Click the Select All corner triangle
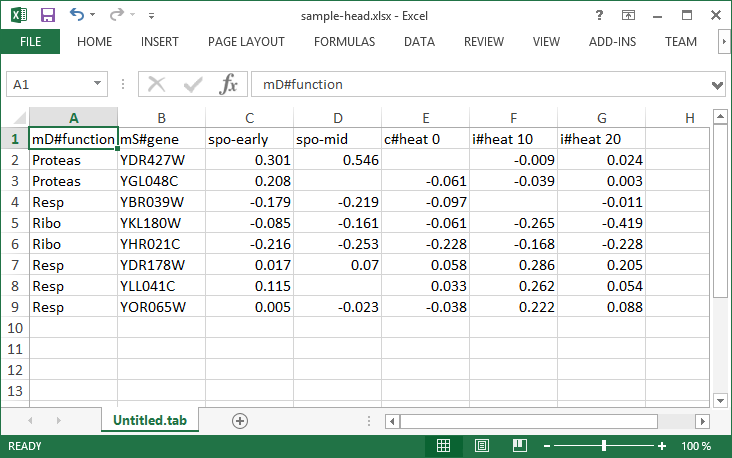Image resolution: width=732 pixels, height=458 pixels. (x=15, y=118)
